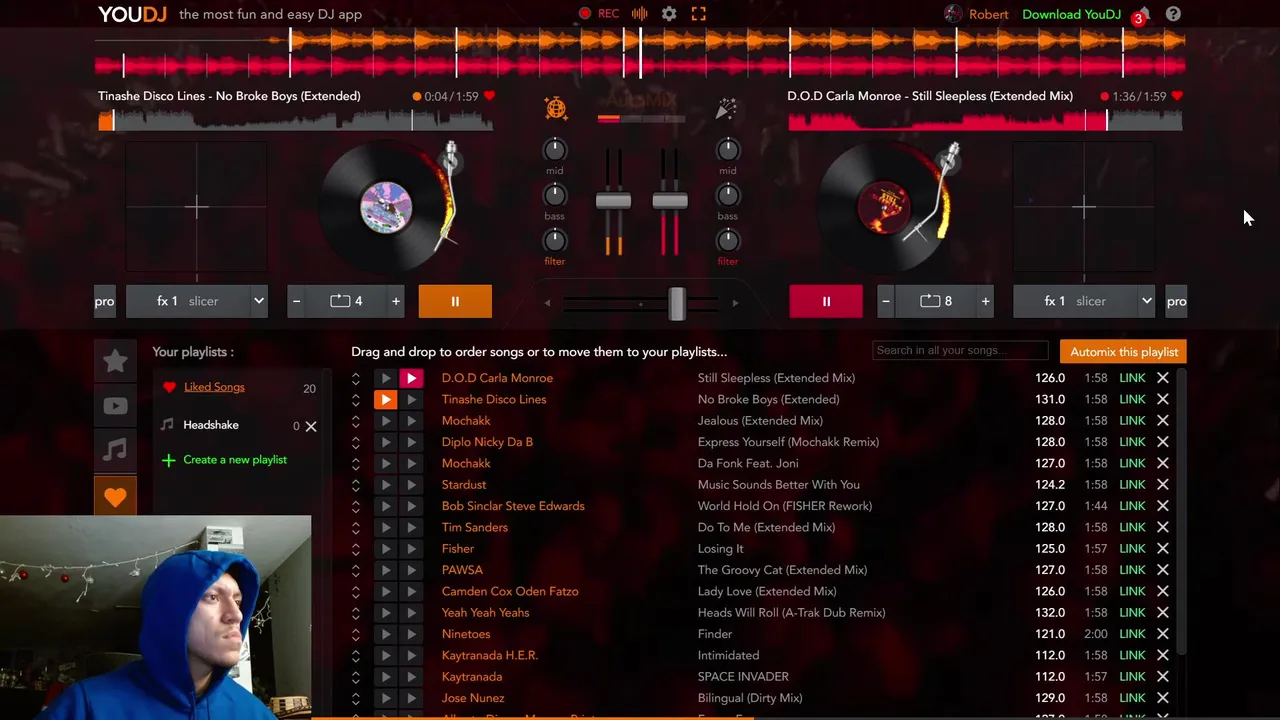Click Automix this playlist button
The height and width of the screenshot is (720, 1280).
click(1124, 352)
